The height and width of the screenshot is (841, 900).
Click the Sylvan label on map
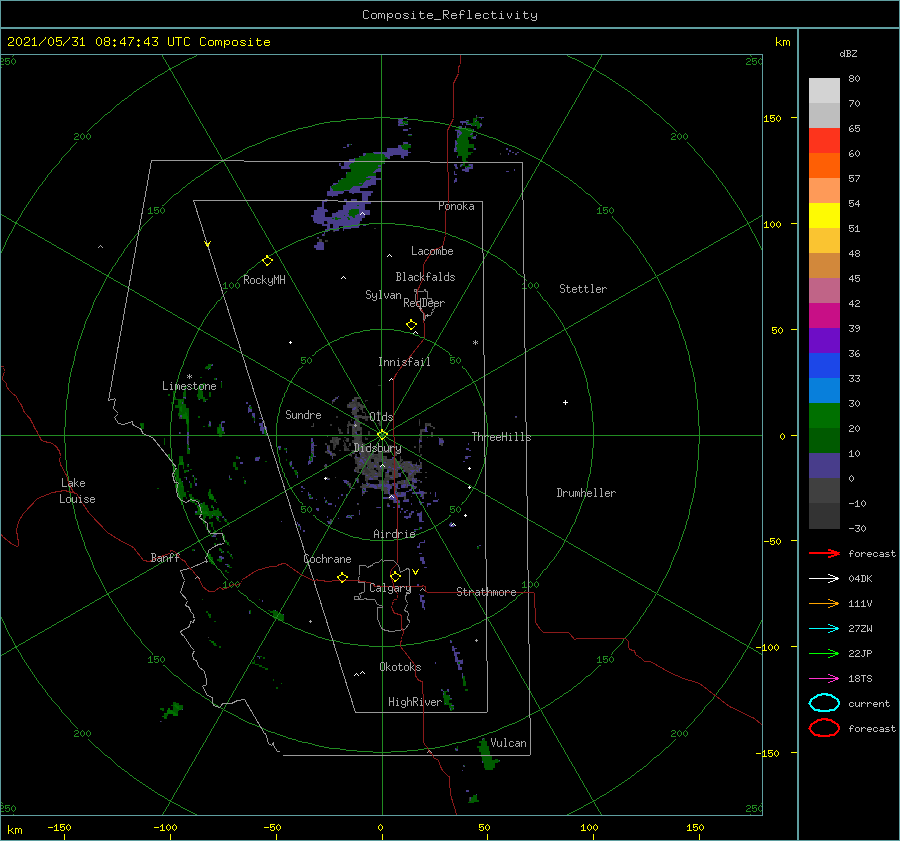tap(383, 295)
